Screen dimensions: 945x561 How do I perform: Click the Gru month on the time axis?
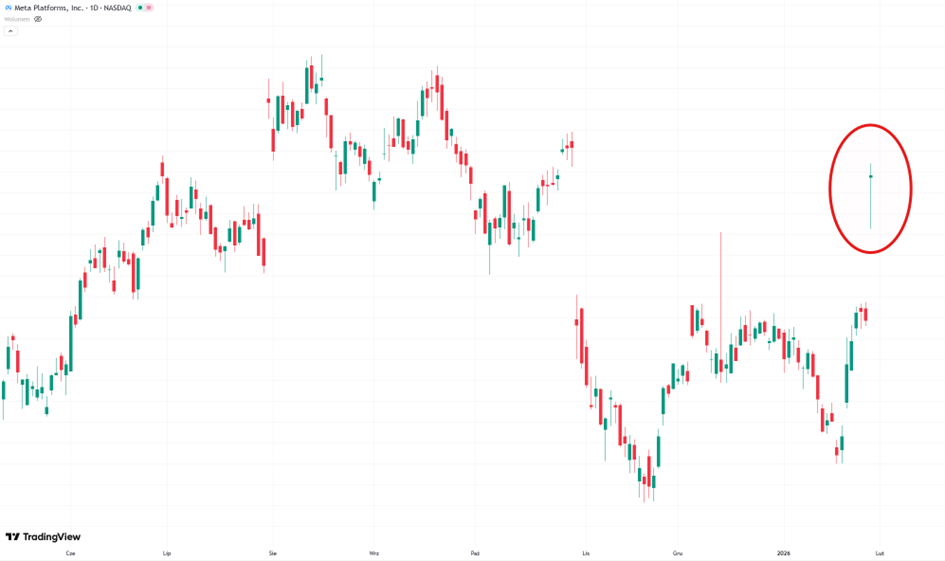point(677,552)
